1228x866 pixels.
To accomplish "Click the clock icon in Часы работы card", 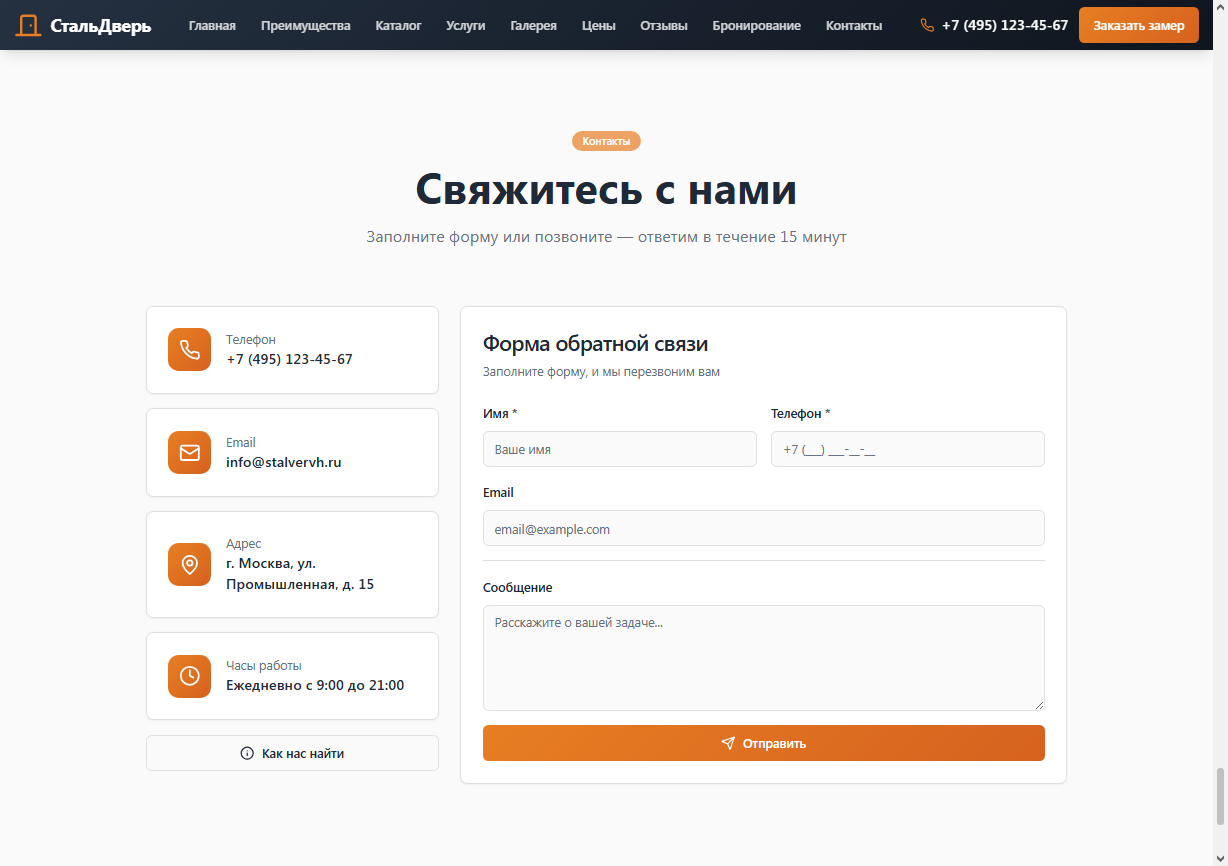I will (189, 676).
